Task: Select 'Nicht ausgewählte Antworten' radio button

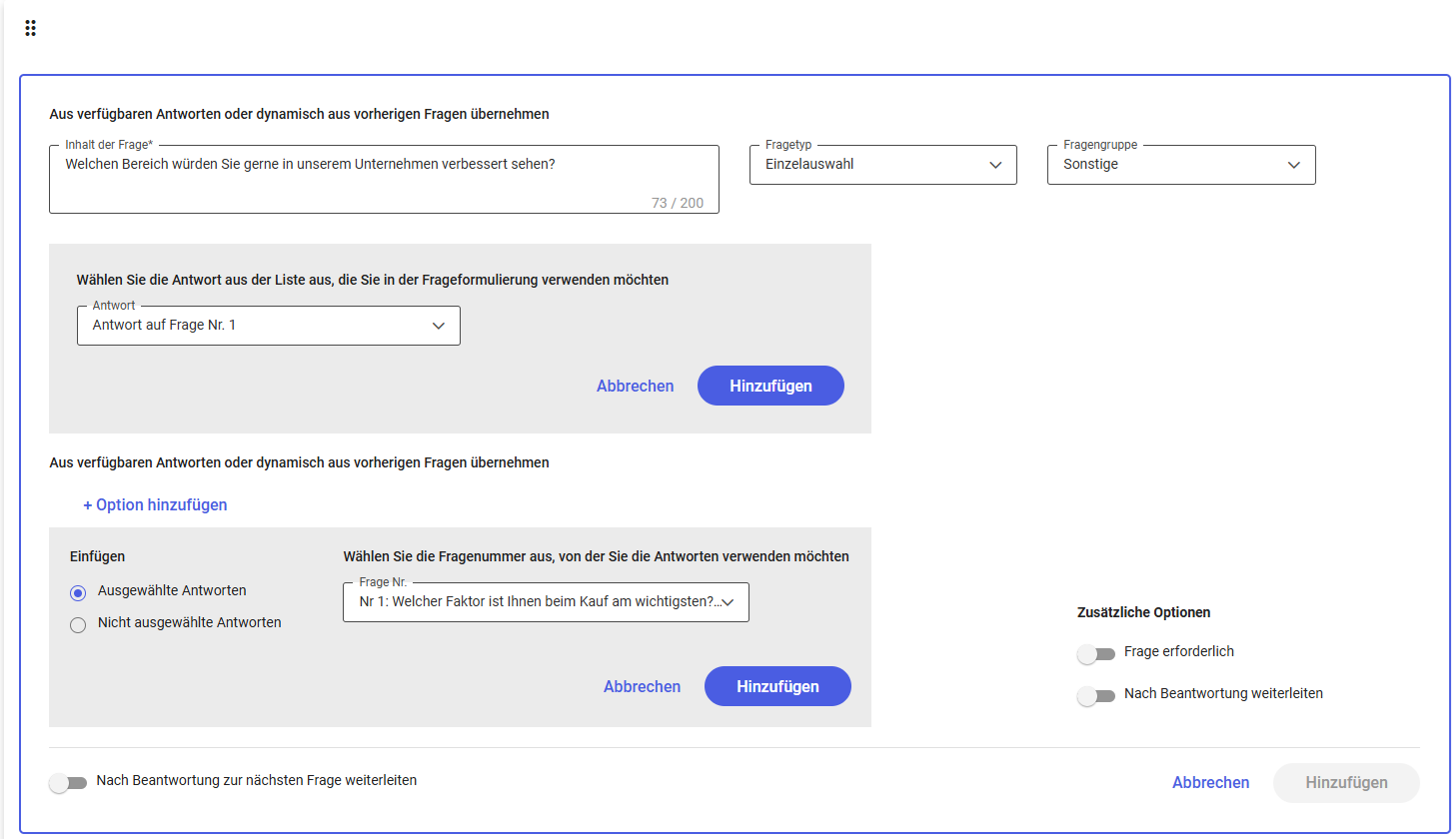Action: point(78,625)
